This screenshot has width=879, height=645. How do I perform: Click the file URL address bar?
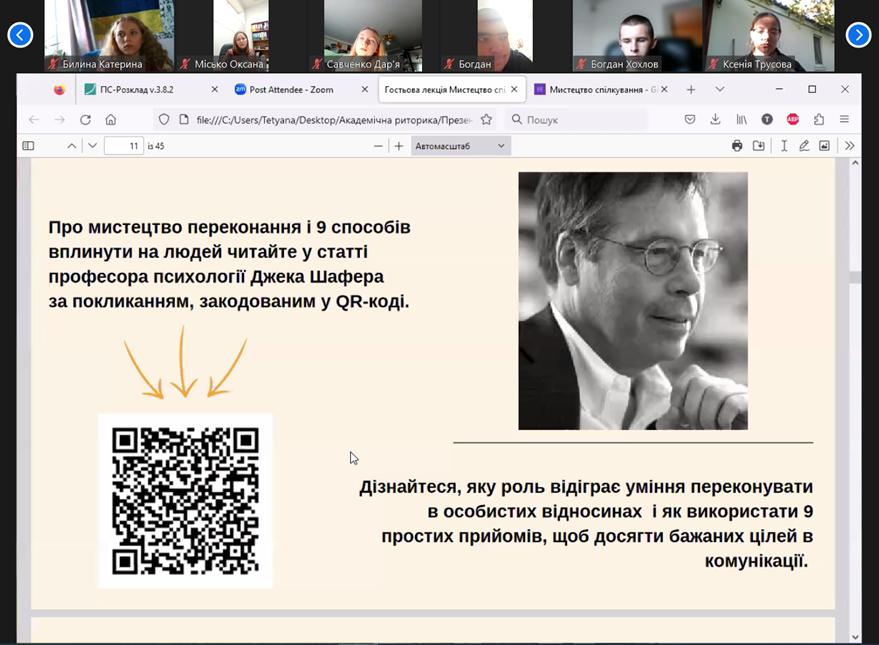[334, 119]
